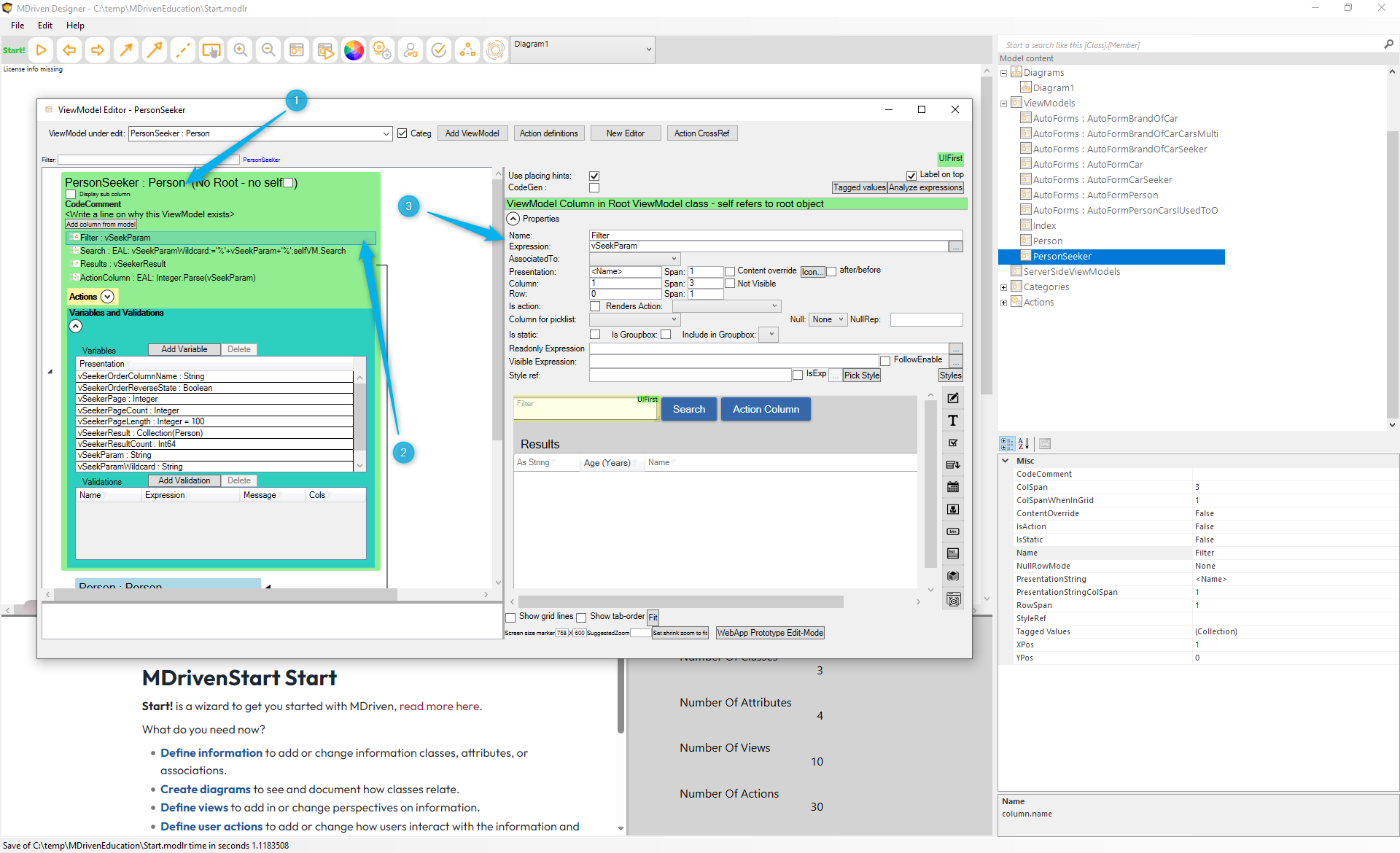Open the Null None dropdown
Viewport: 1400px width, 853px height.
tap(828, 319)
